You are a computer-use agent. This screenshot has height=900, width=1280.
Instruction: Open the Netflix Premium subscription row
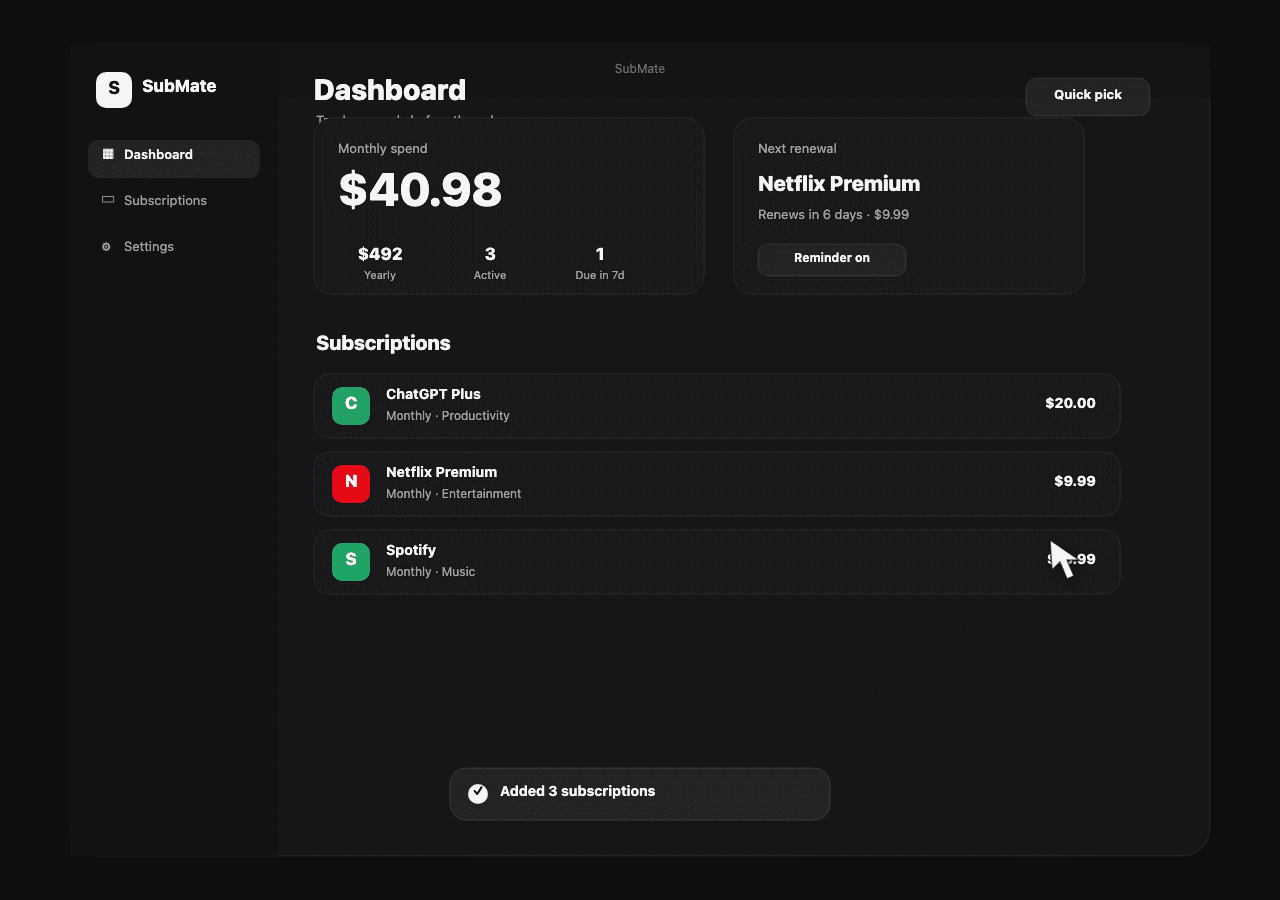pos(717,483)
